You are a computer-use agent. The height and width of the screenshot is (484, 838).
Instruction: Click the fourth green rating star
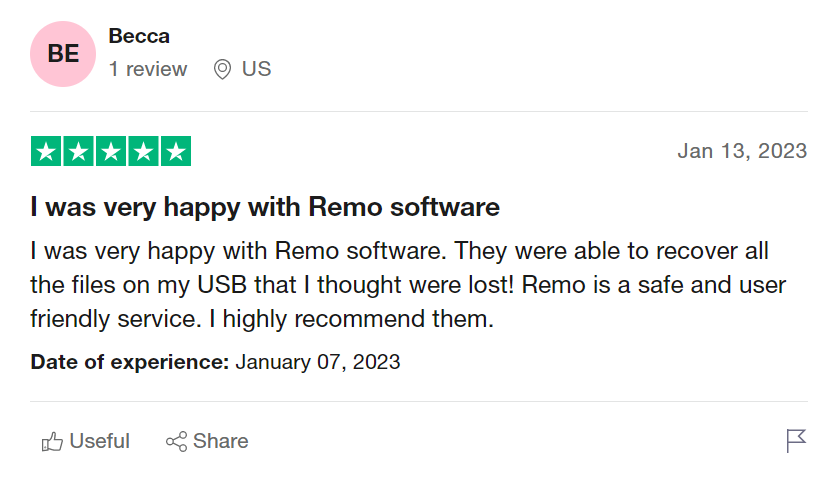point(143,151)
